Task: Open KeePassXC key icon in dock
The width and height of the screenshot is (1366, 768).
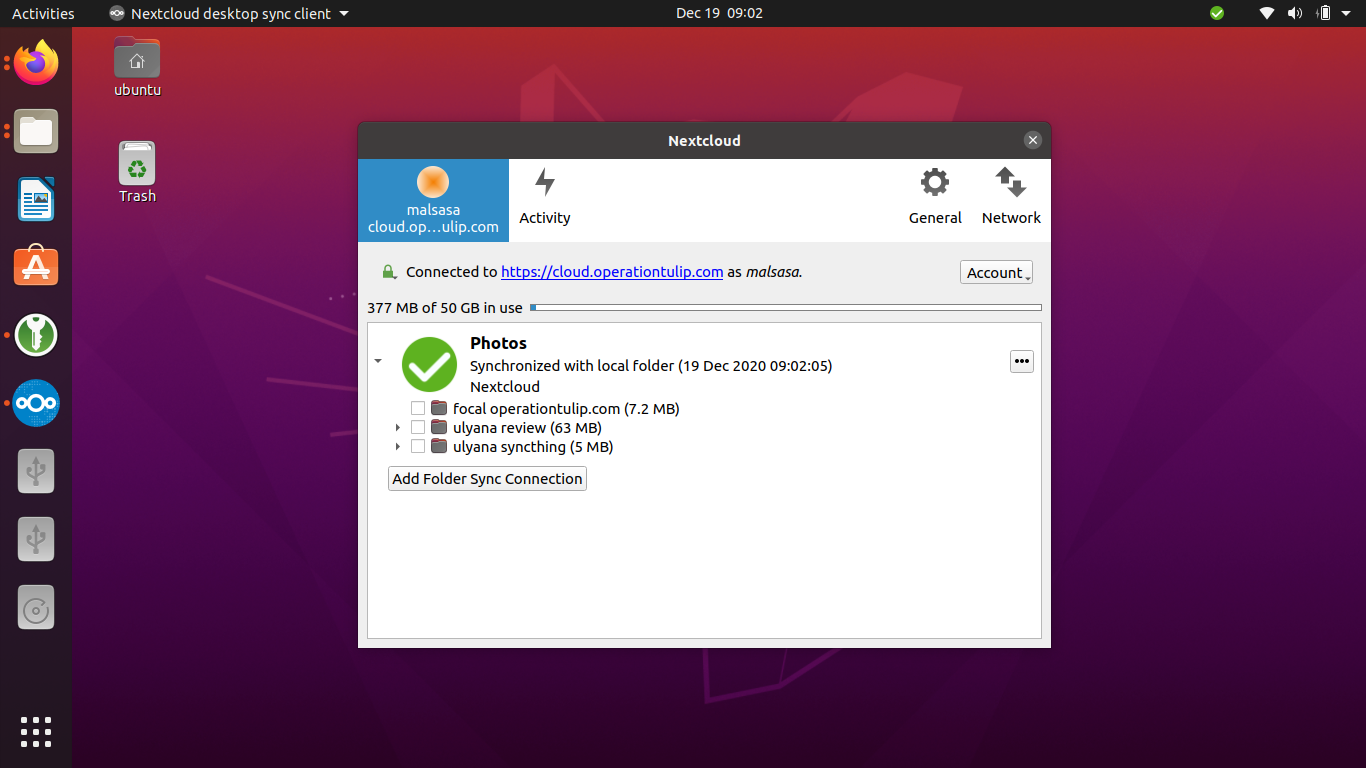Action: coord(36,335)
